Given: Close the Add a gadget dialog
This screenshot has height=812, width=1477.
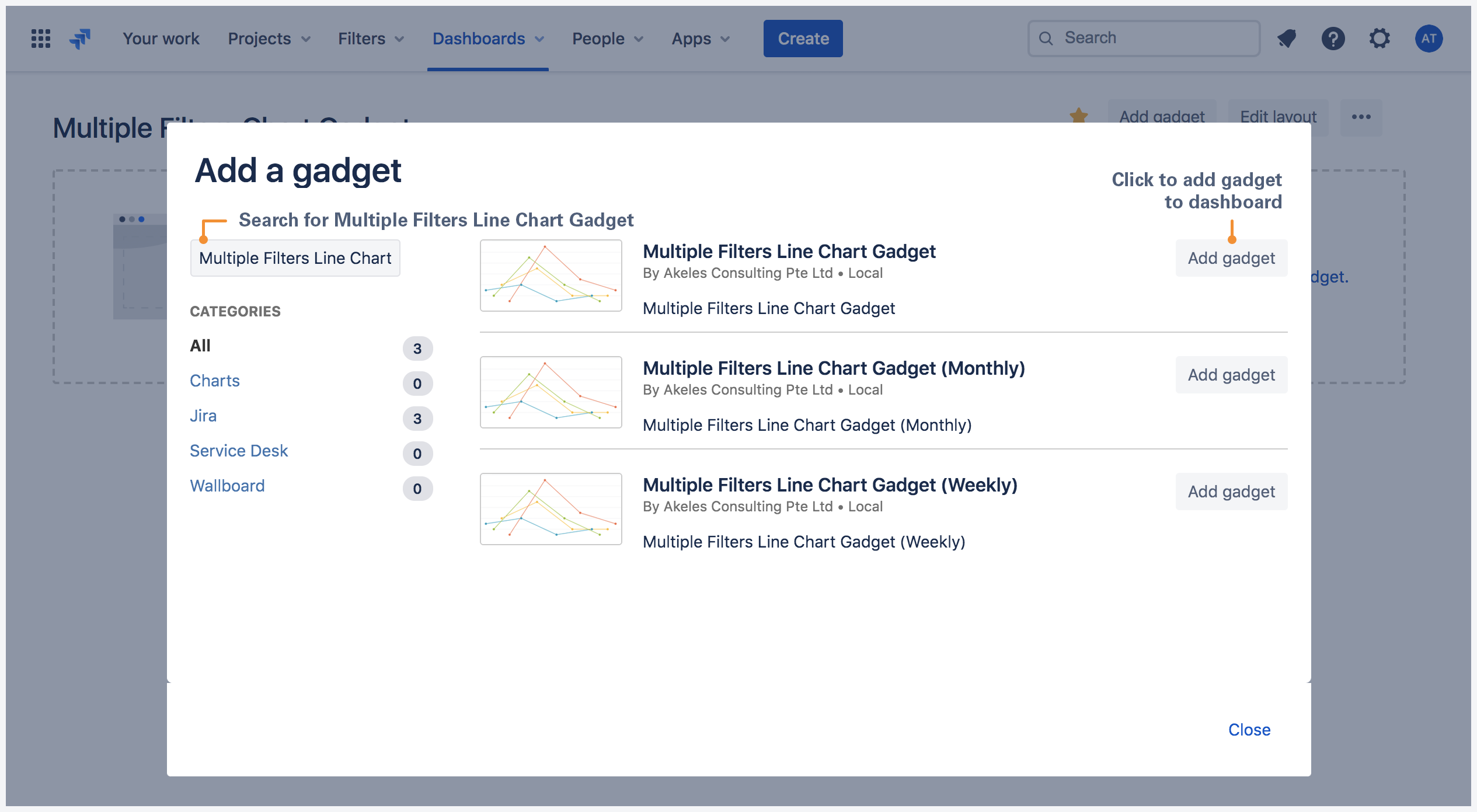Looking at the screenshot, I should (x=1249, y=729).
